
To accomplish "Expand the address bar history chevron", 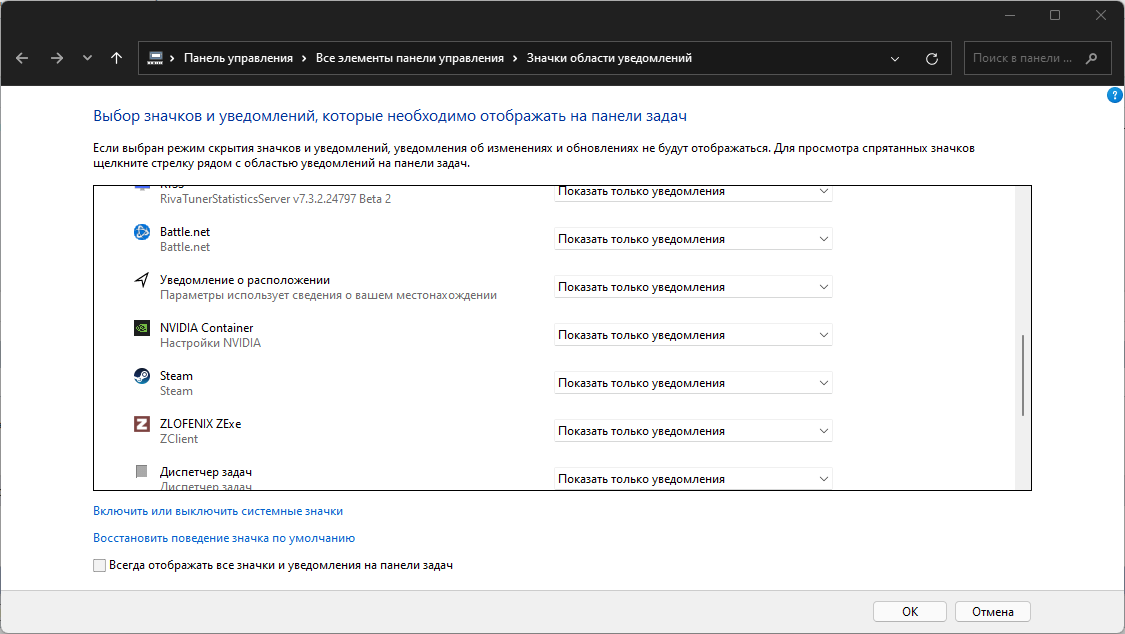I will 895,58.
